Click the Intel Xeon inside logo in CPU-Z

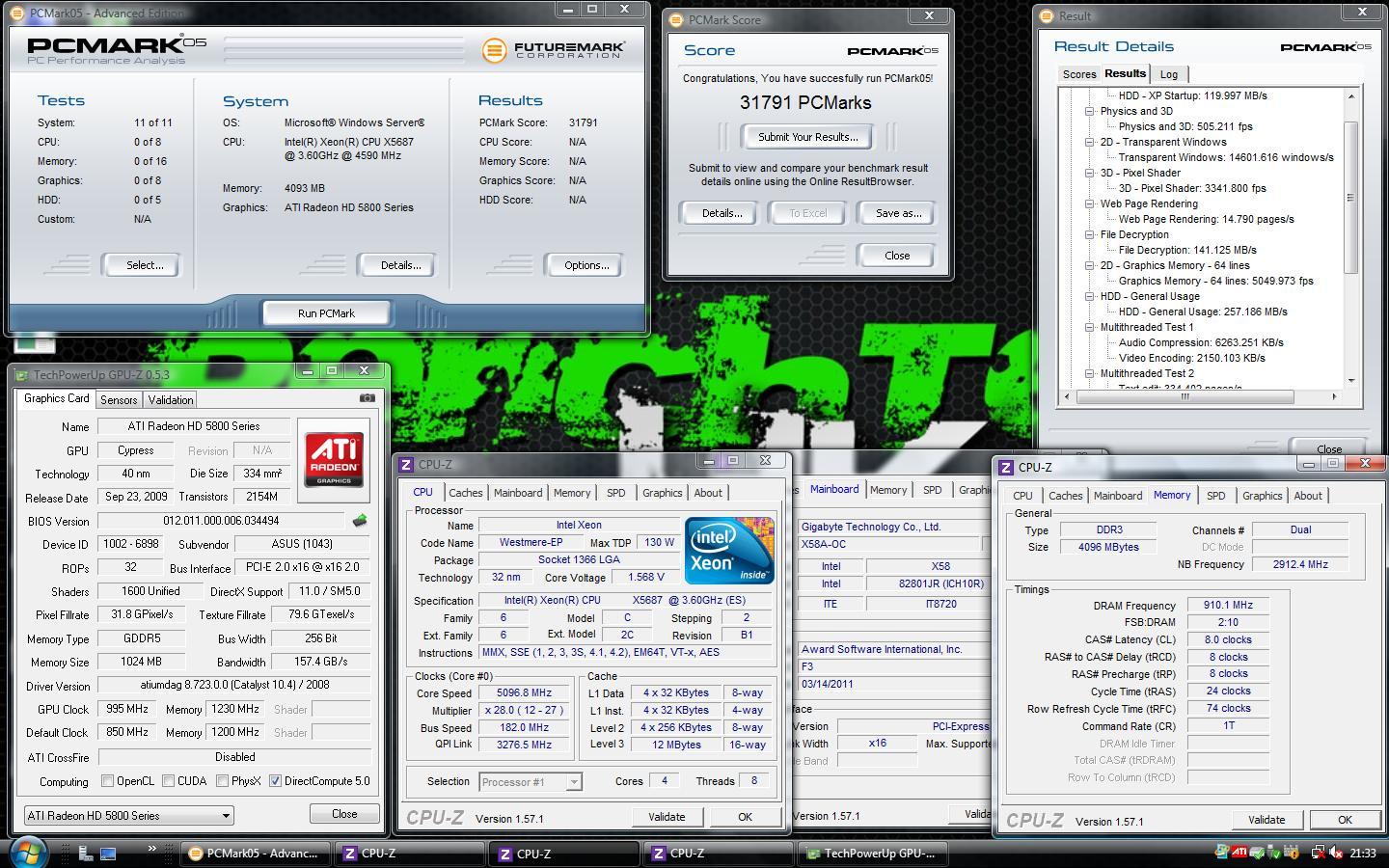[729, 551]
